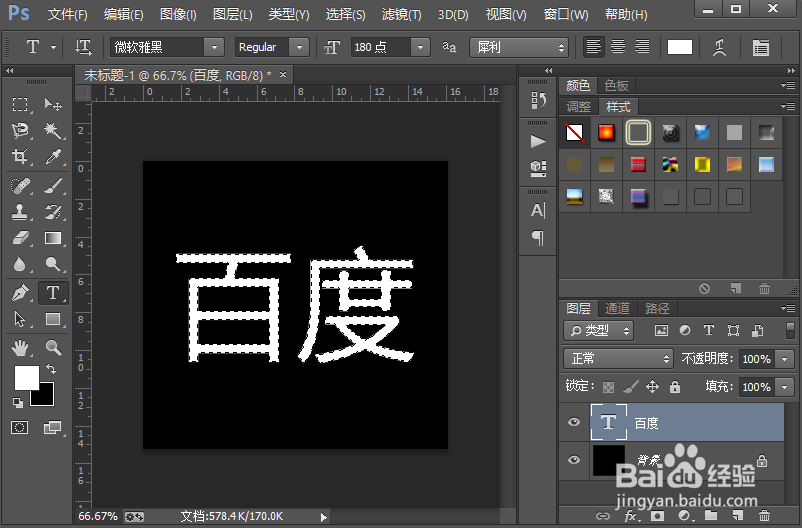The image size is (802, 528).
Task: Open the 滤镜(T) menu
Action: 402,14
